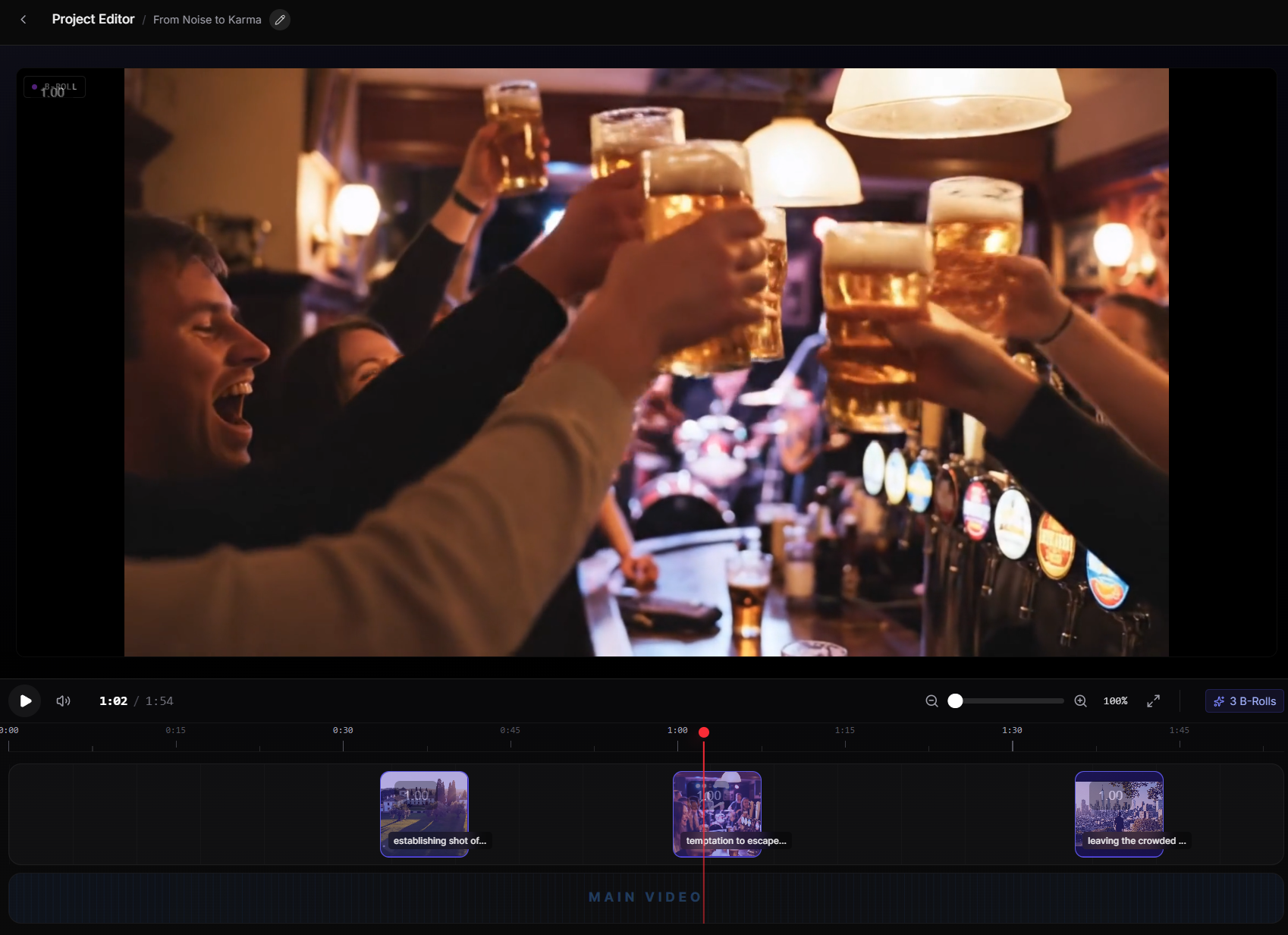The width and height of the screenshot is (1288, 935).
Task: Click the B-ROLL badge on the preview
Action: click(54, 87)
